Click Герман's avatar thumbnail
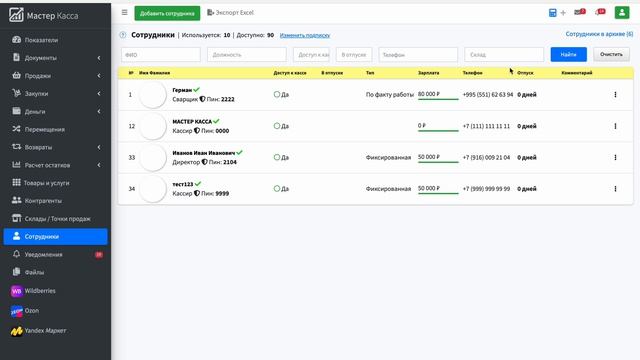The width and height of the screenshot is (640, 360). [x=153, y=95]
